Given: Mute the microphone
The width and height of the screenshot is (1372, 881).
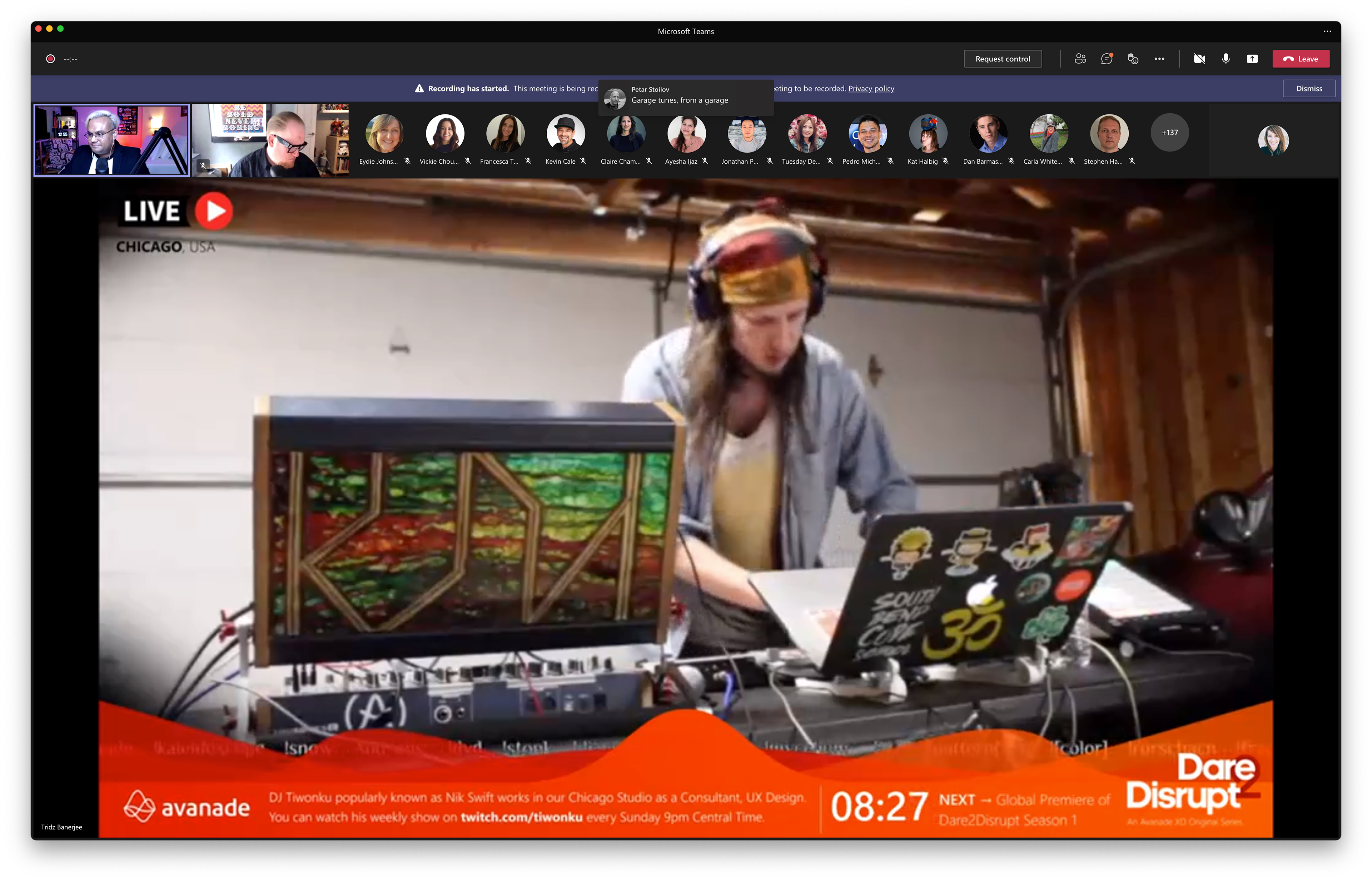Looking at the screenshot, I should point(1226,59).
